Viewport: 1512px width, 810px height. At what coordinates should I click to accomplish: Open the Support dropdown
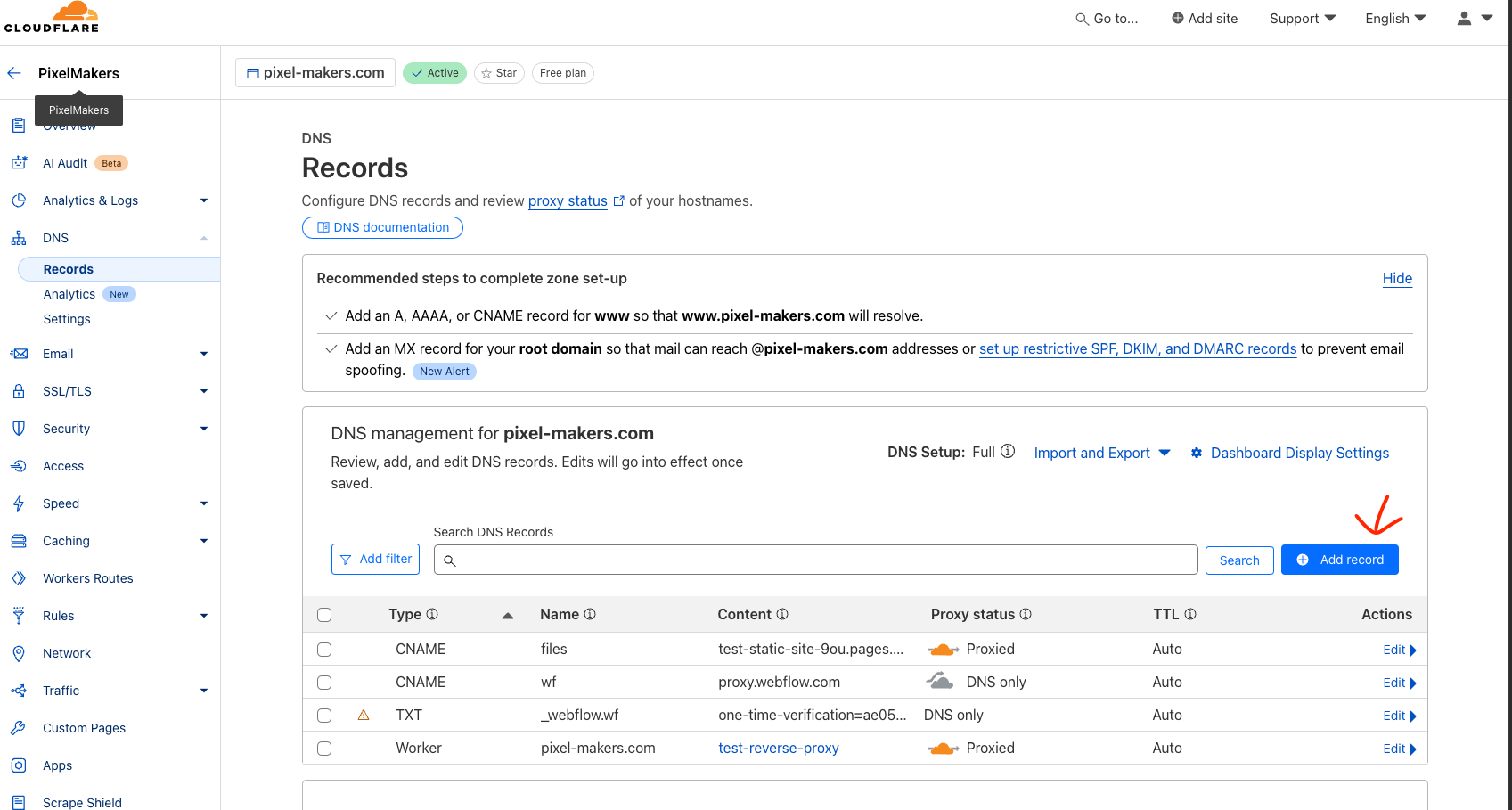pos(1303,18)
